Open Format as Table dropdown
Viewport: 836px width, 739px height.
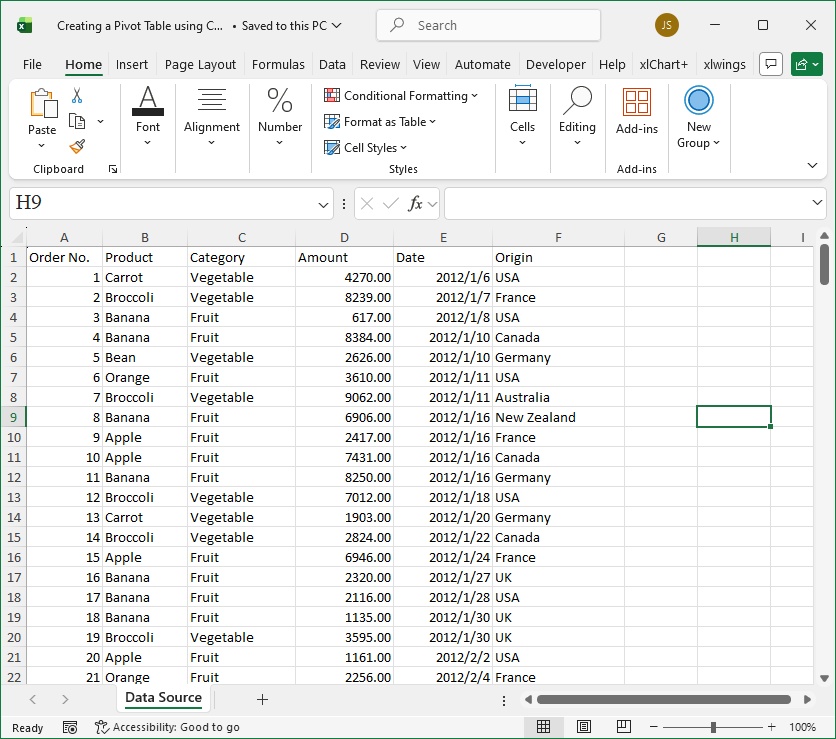(380, 122)
